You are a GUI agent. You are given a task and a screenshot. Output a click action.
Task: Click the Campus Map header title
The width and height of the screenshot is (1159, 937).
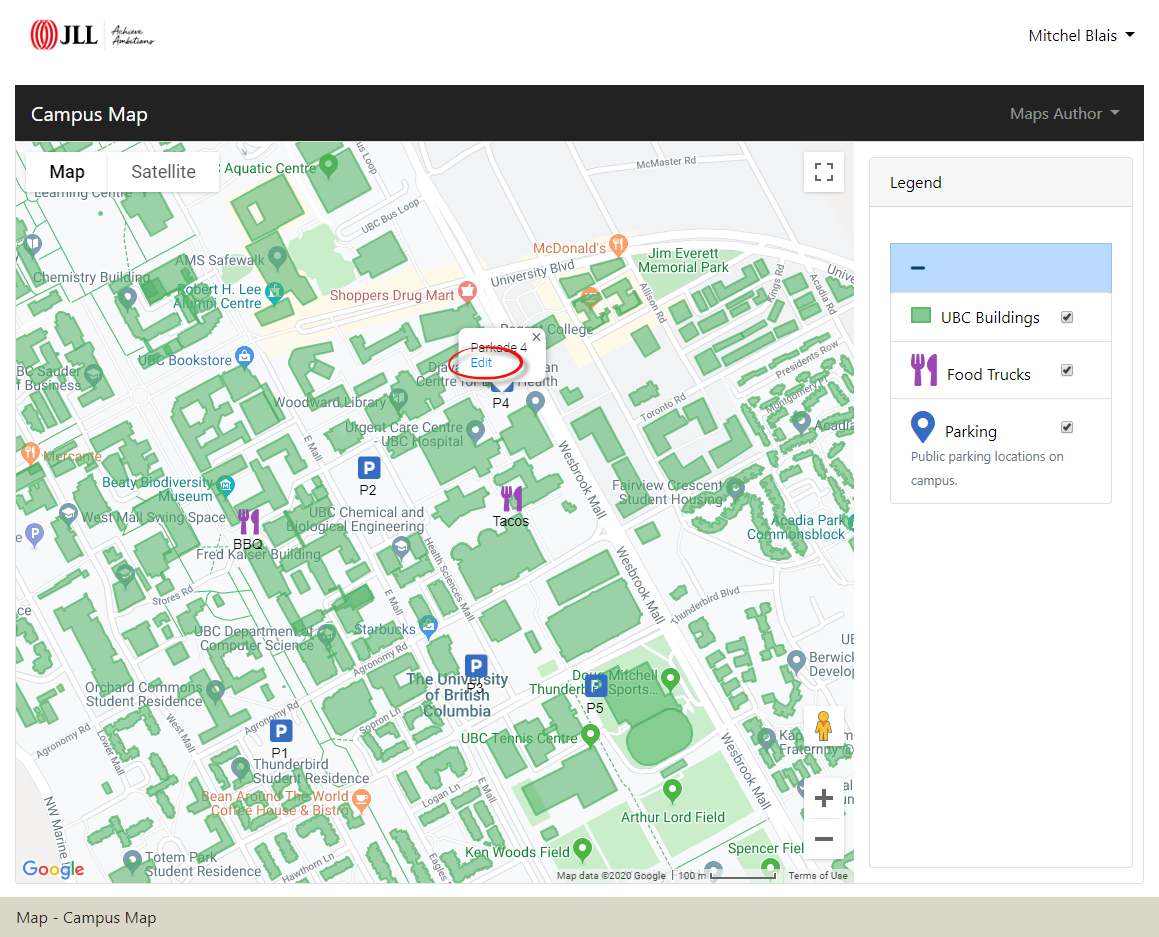(89, 115)
